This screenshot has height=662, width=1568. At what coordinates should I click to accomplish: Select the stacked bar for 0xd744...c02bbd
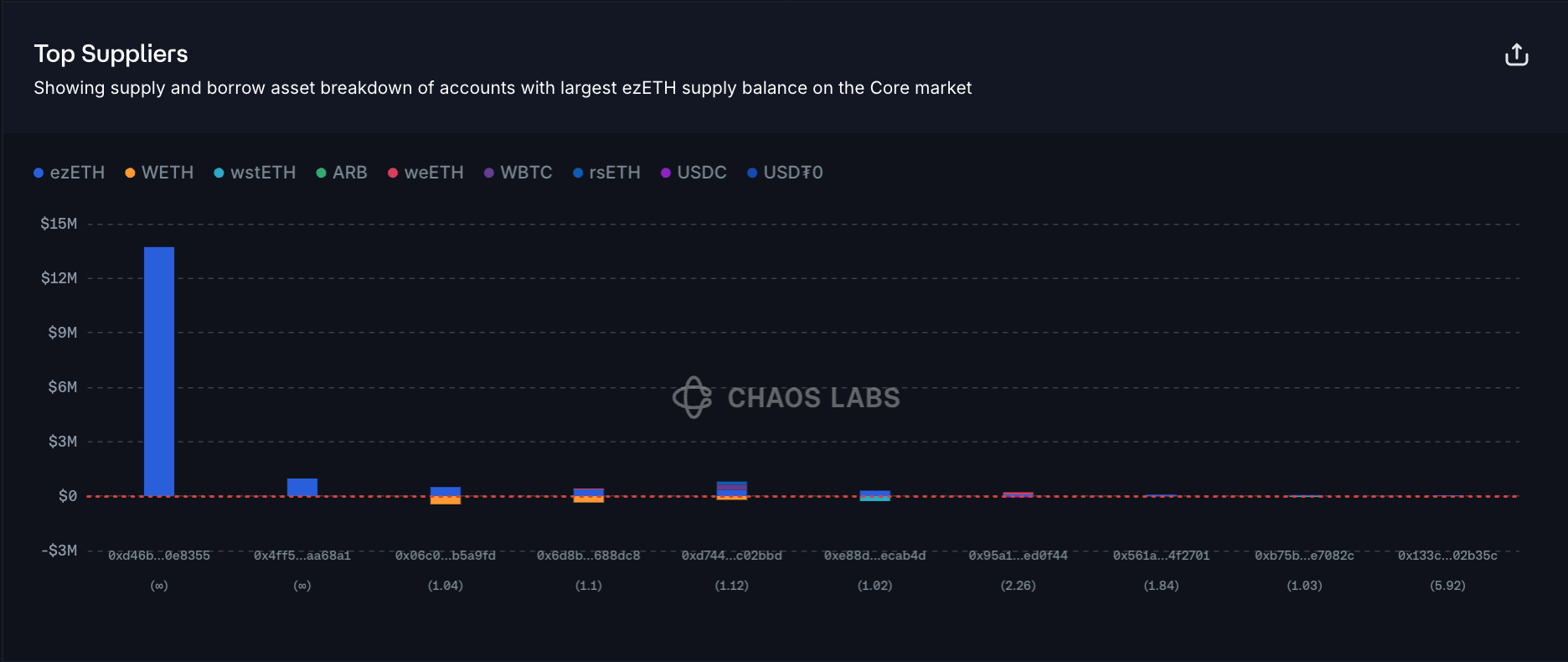(732, 490)
